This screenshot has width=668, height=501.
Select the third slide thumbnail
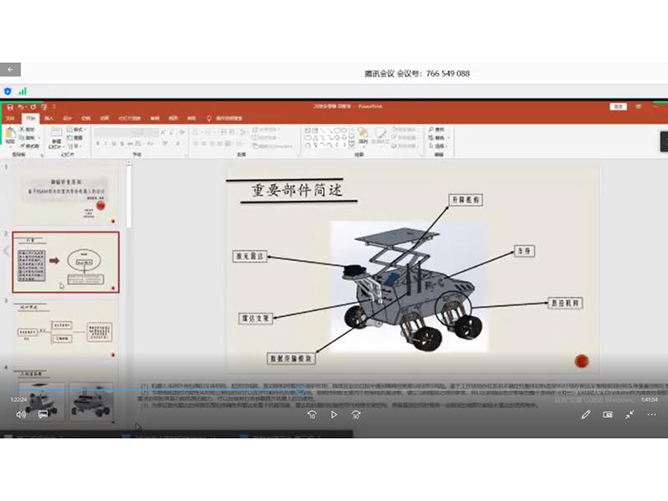[66, 328]
